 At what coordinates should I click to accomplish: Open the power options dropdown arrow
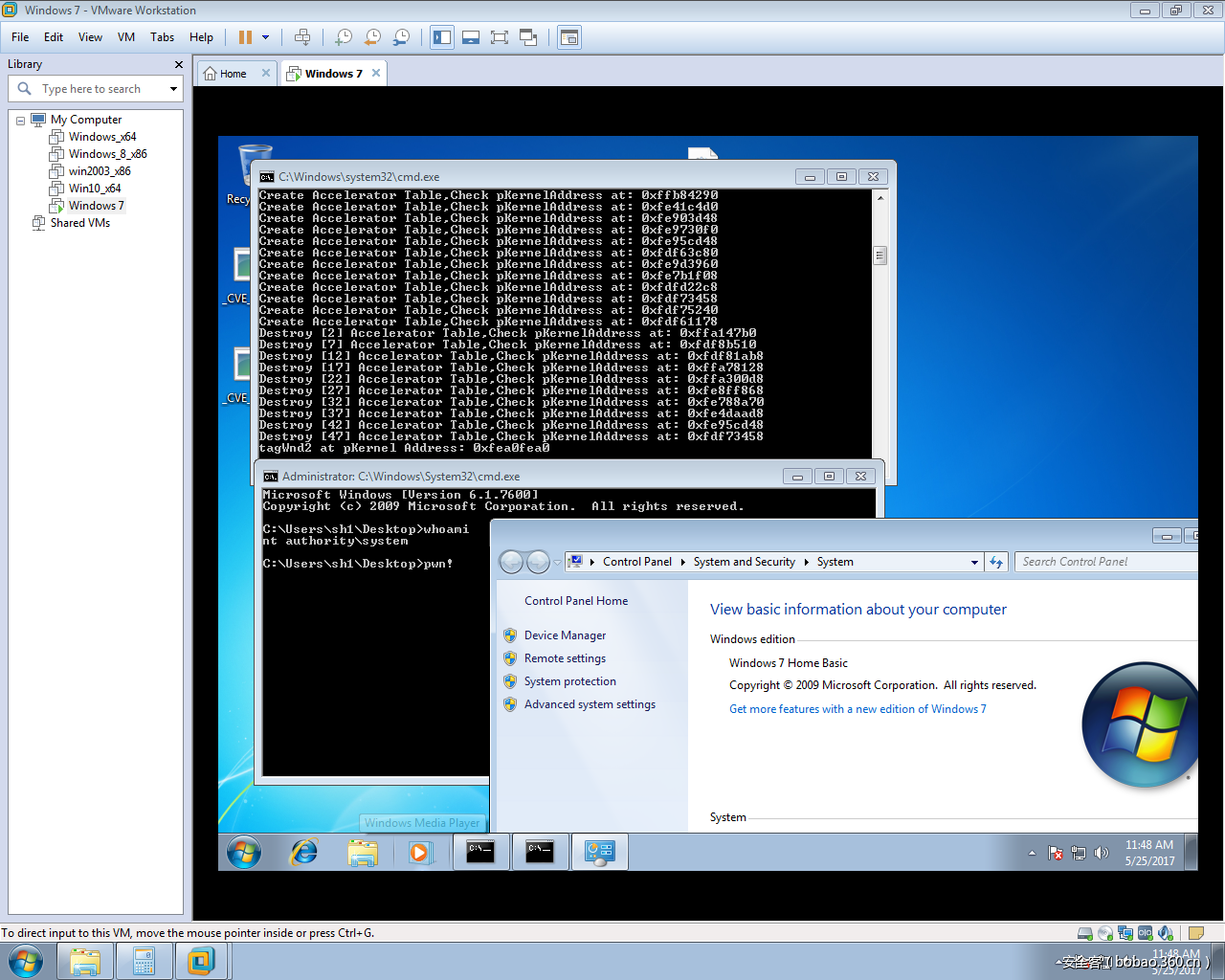(266, 37)
